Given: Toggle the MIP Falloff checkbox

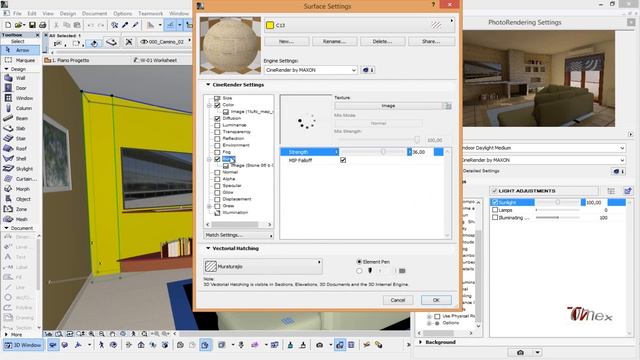Looking at the screenshot, I should (343, 160).
